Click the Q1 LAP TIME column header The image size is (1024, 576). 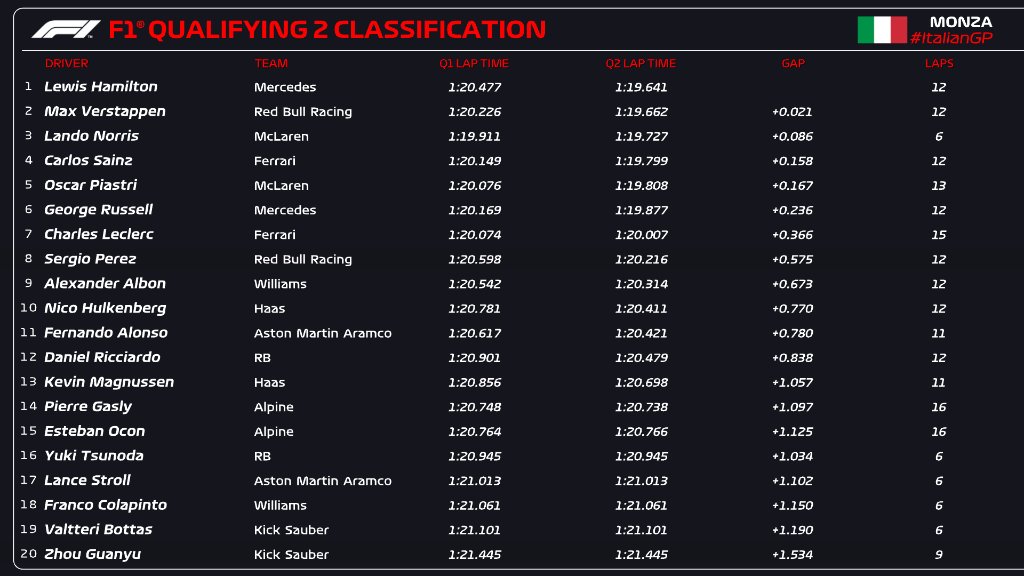tap(474, 63)
